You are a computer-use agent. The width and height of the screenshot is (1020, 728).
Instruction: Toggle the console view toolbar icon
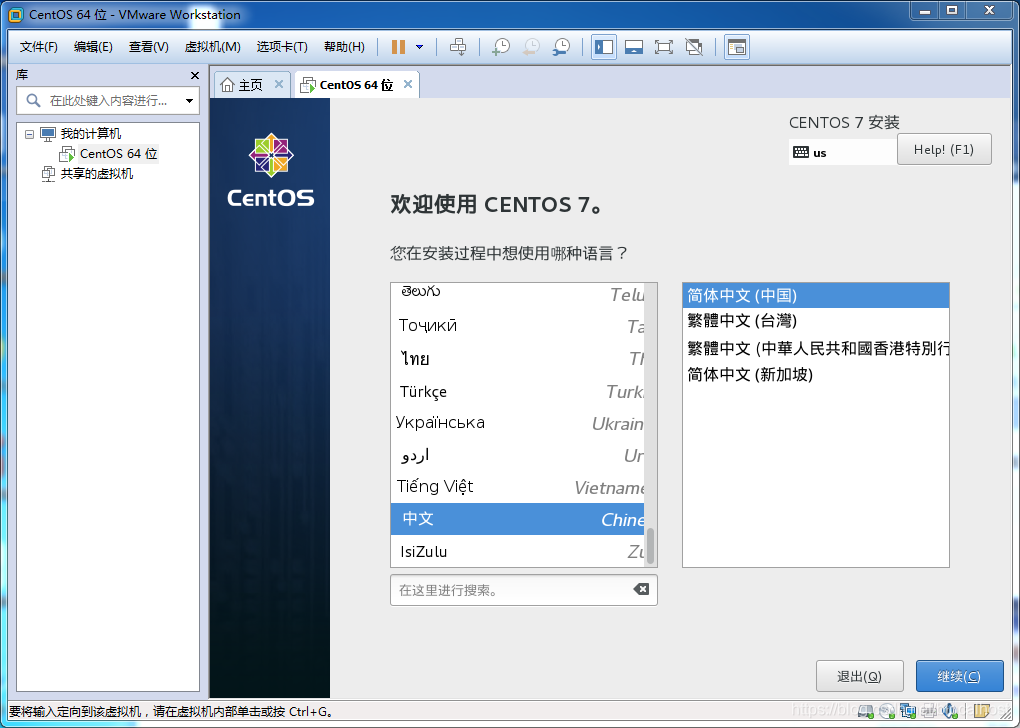point(736,47)
